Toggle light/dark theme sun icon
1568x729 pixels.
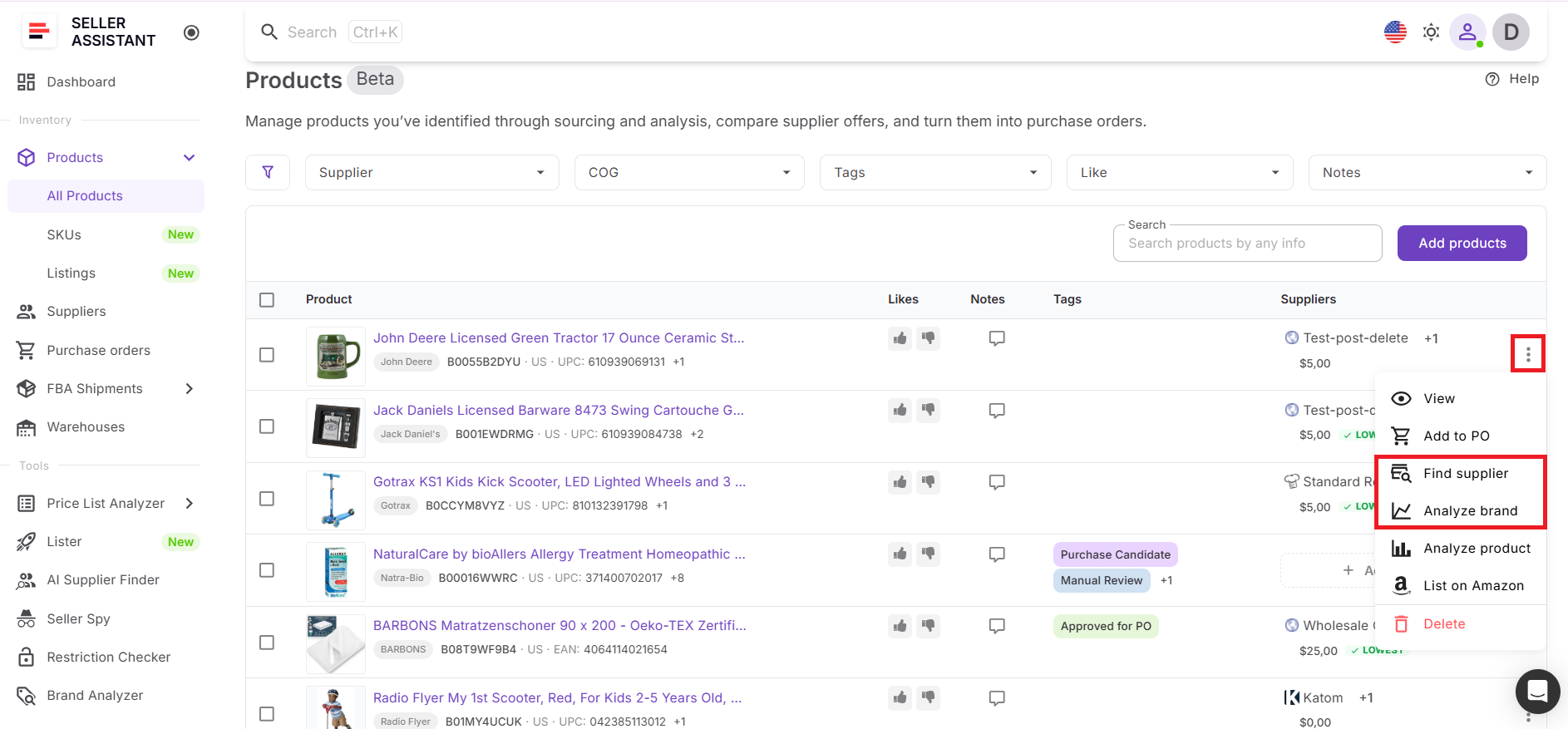pyautogui.click(x=1431, y=32)
